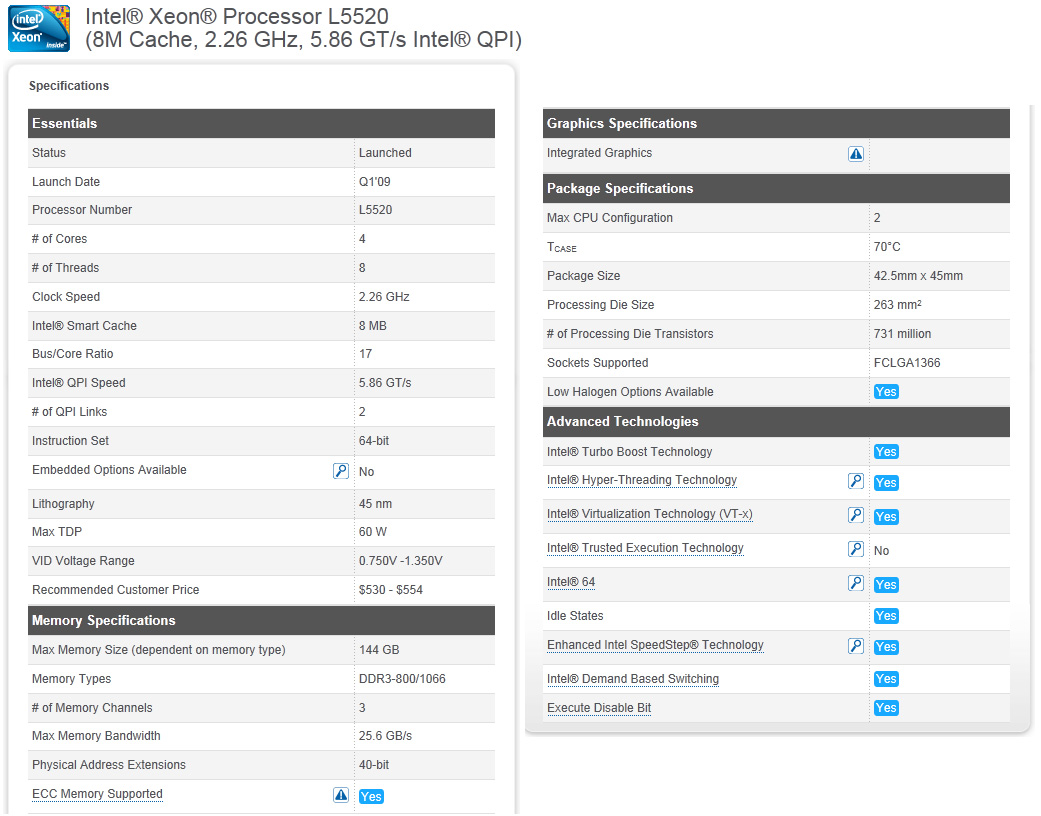Viewport: 1041px width, 816px height.
Task: Select the Clock Speed value 2.26 GHz
Action: 384,297
